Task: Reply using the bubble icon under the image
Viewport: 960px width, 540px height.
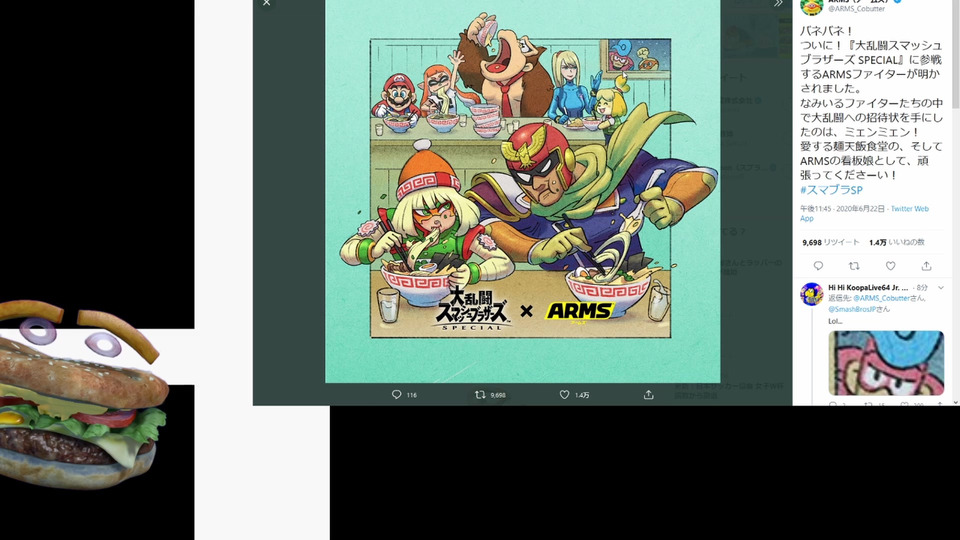Action: pos(397,395)
